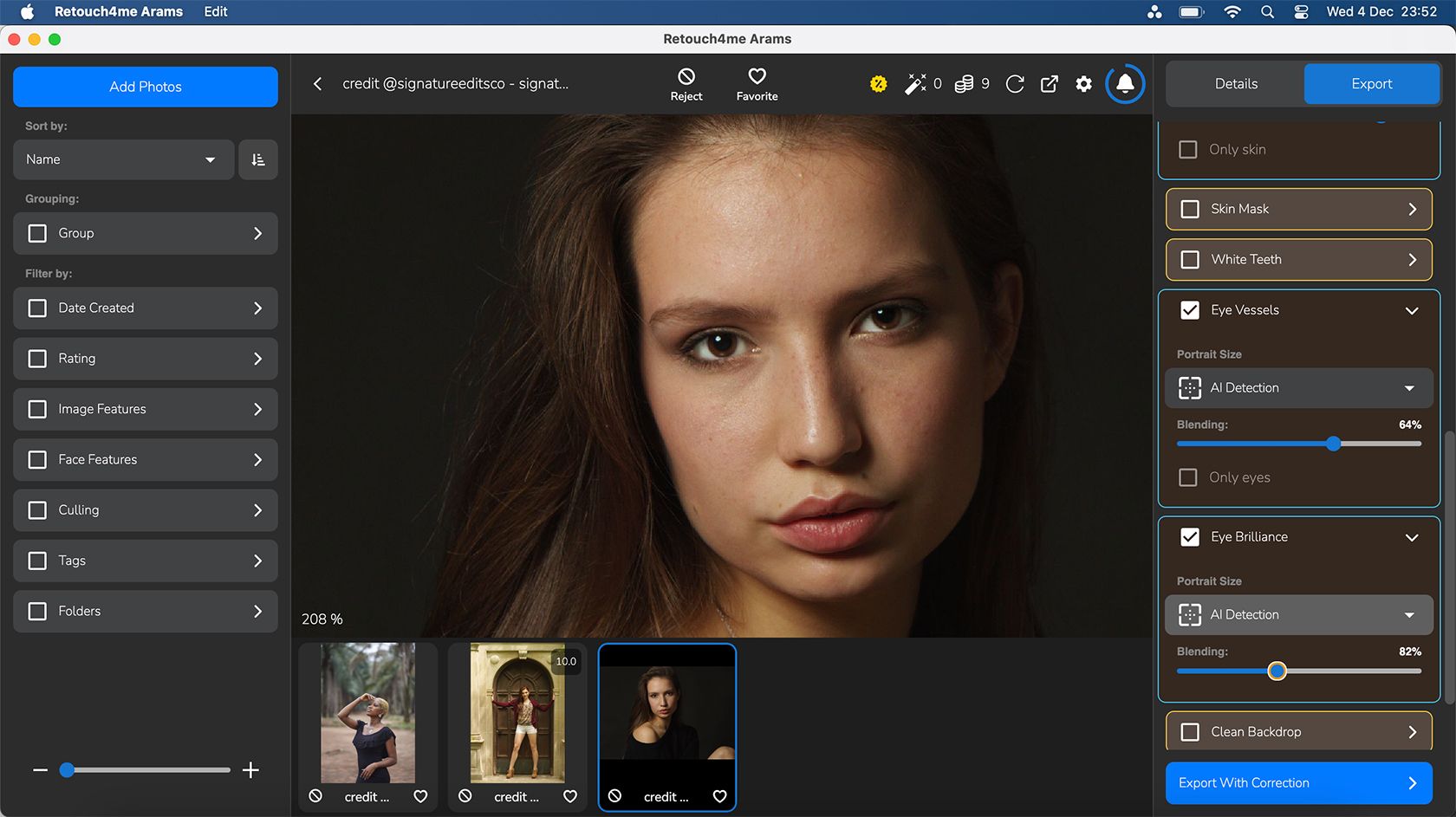Open notifications bell

(x=1125, y=84)
